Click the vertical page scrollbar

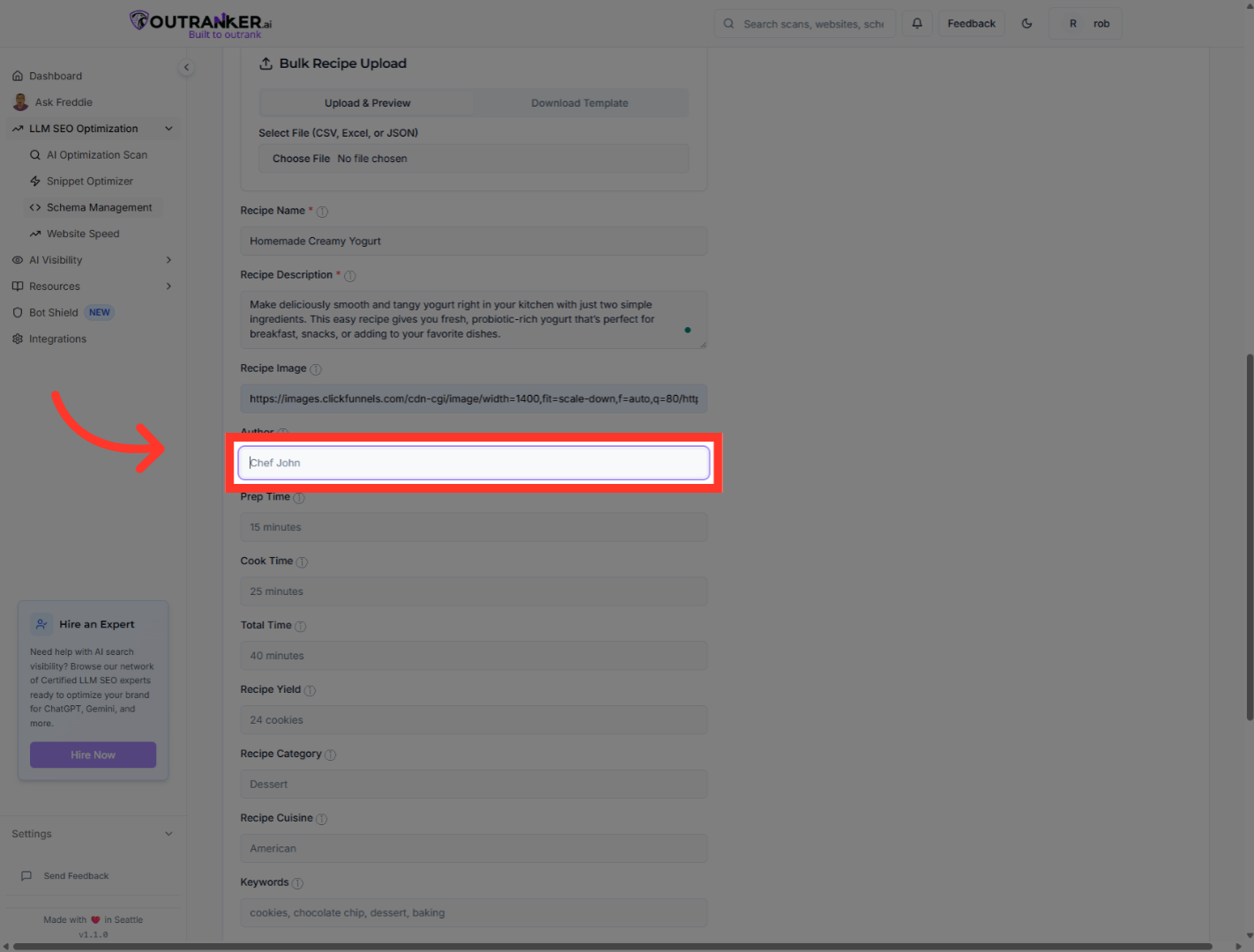pyautogui.click(x=1250, y=537)
